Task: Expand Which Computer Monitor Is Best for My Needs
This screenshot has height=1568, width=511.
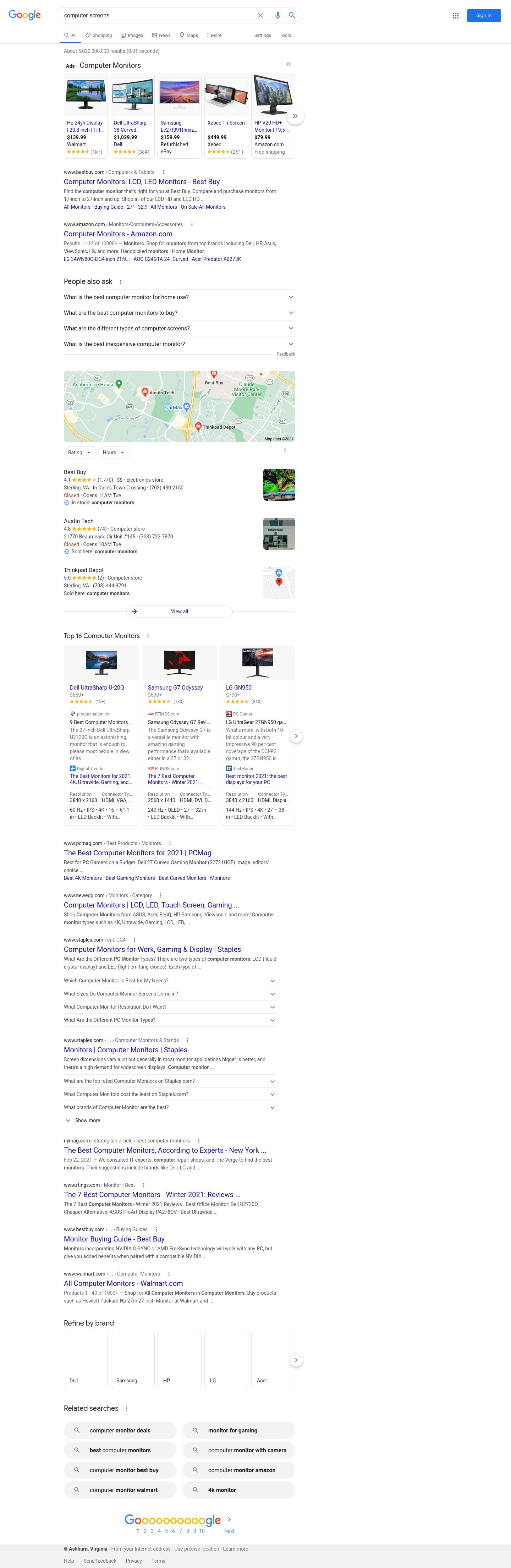Action: coord(170,981)
